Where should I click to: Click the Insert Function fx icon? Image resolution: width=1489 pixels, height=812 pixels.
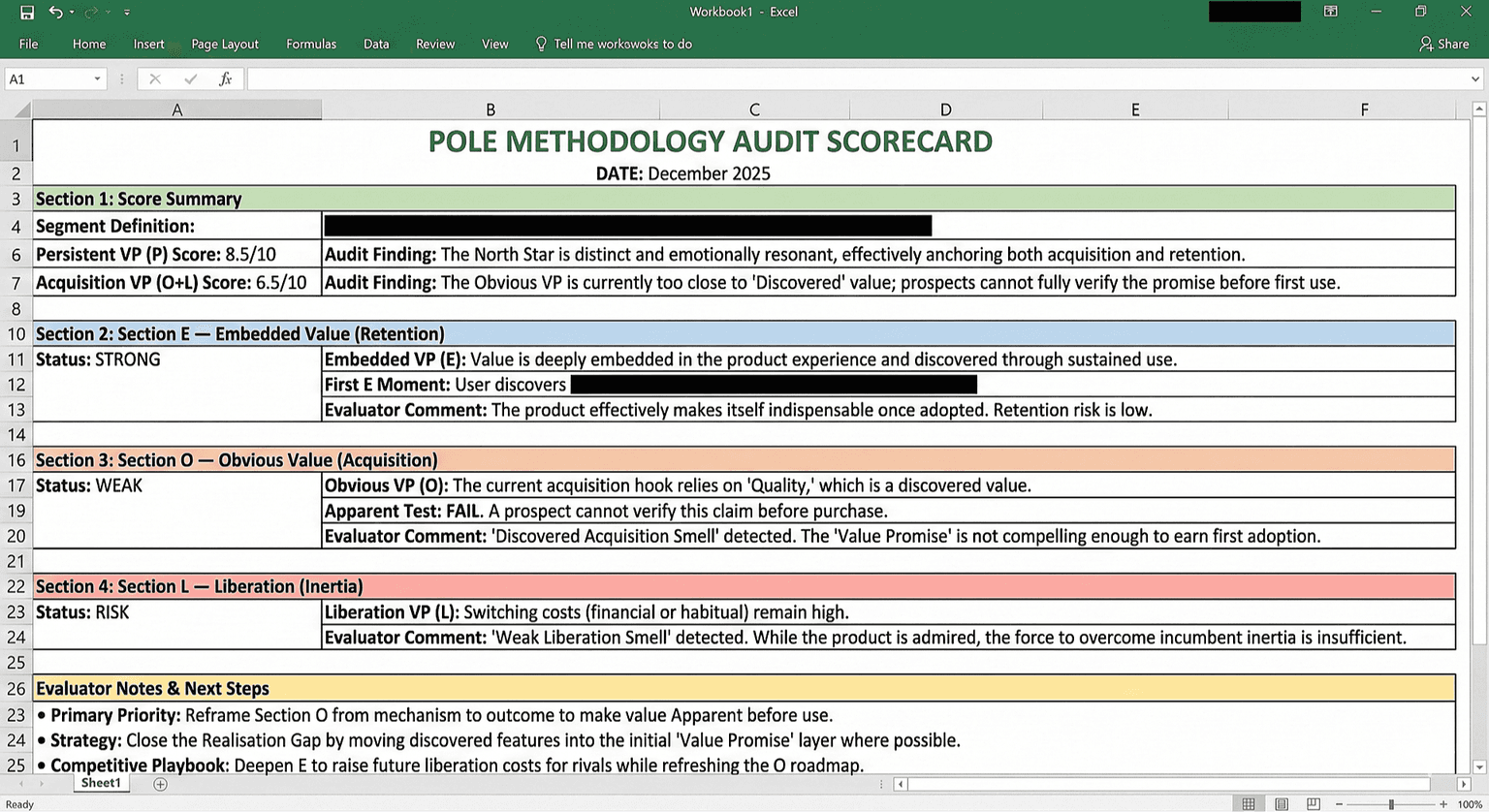click(226, 78)
